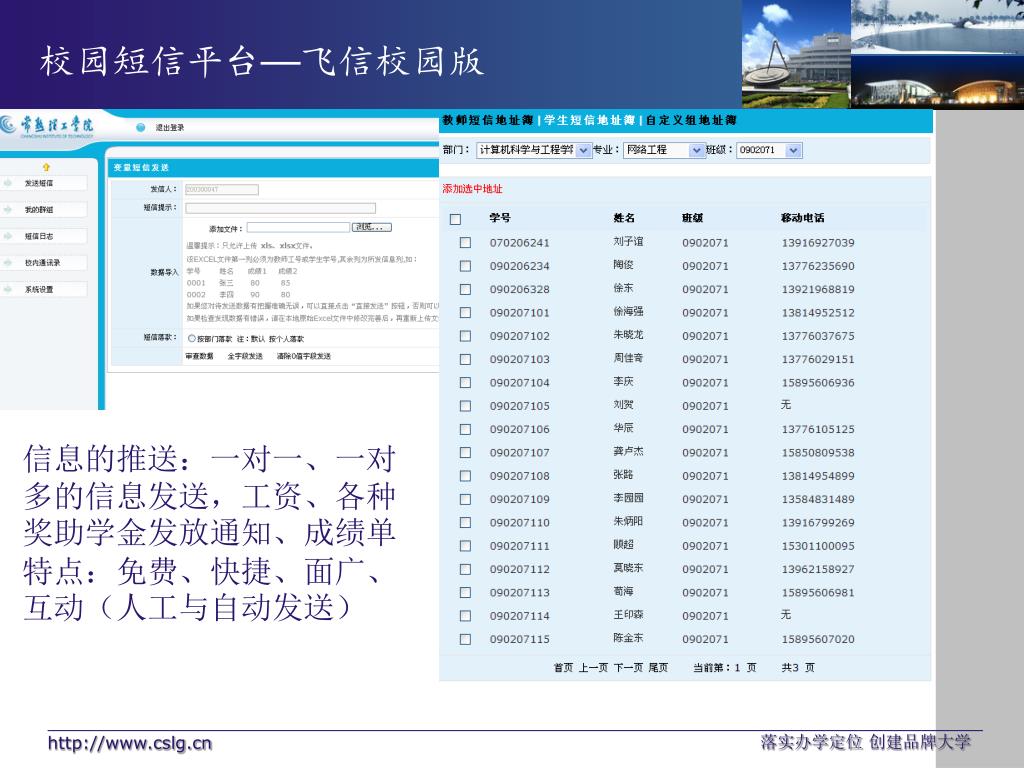This screenshot has height=768, width=1024.
Task: Switch to 自定义组地址簿 tab
Action: pos(691,120)
